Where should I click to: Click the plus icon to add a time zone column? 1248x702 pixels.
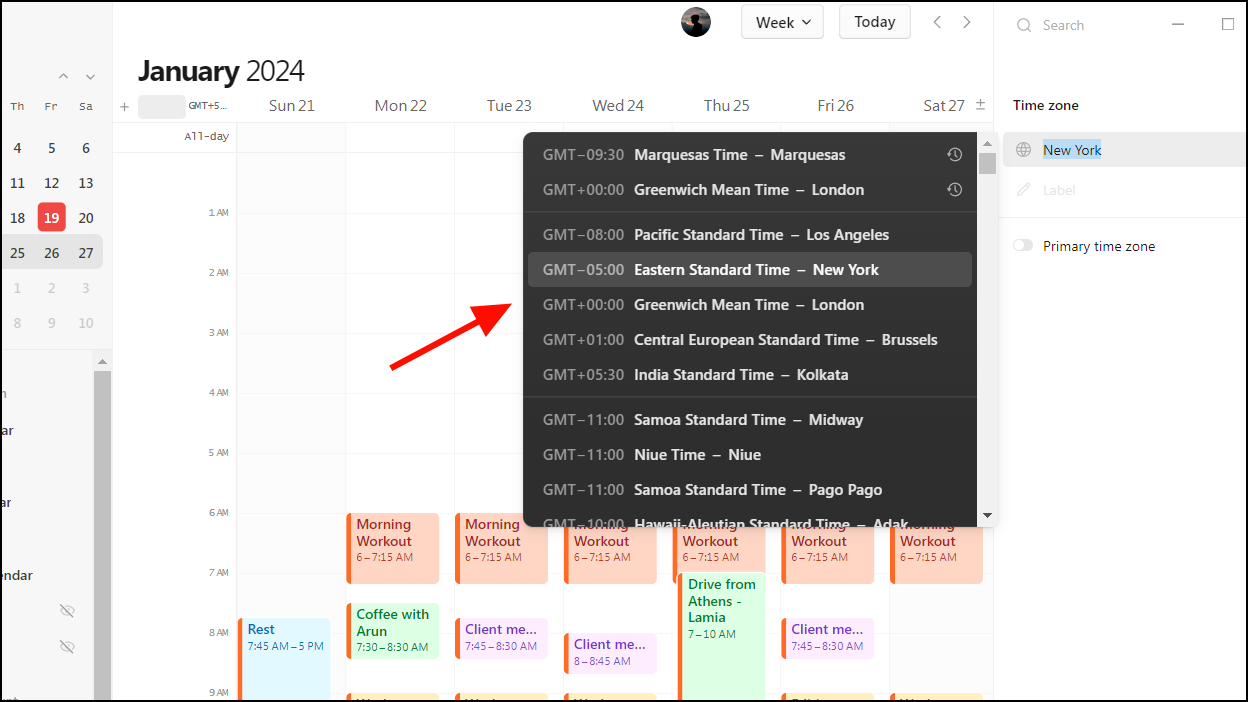point(123,106)
